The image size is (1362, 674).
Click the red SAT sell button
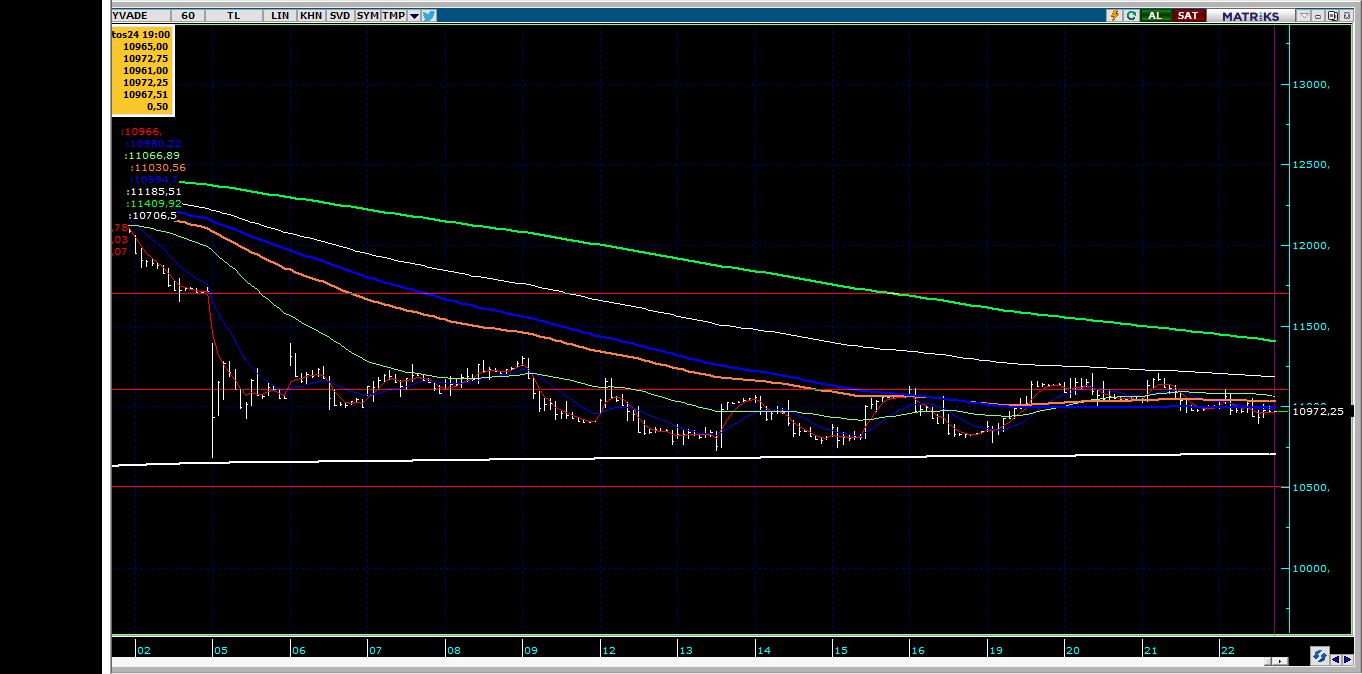[1188, 15]
